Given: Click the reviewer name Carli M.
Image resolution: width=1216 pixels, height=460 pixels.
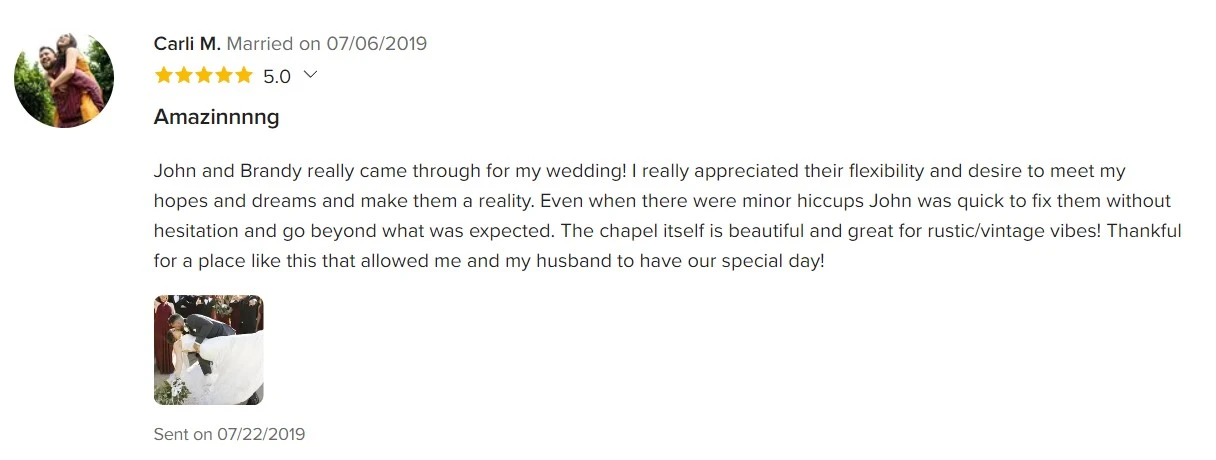Looking at the screenshot, I should click(x=187, y=43).
